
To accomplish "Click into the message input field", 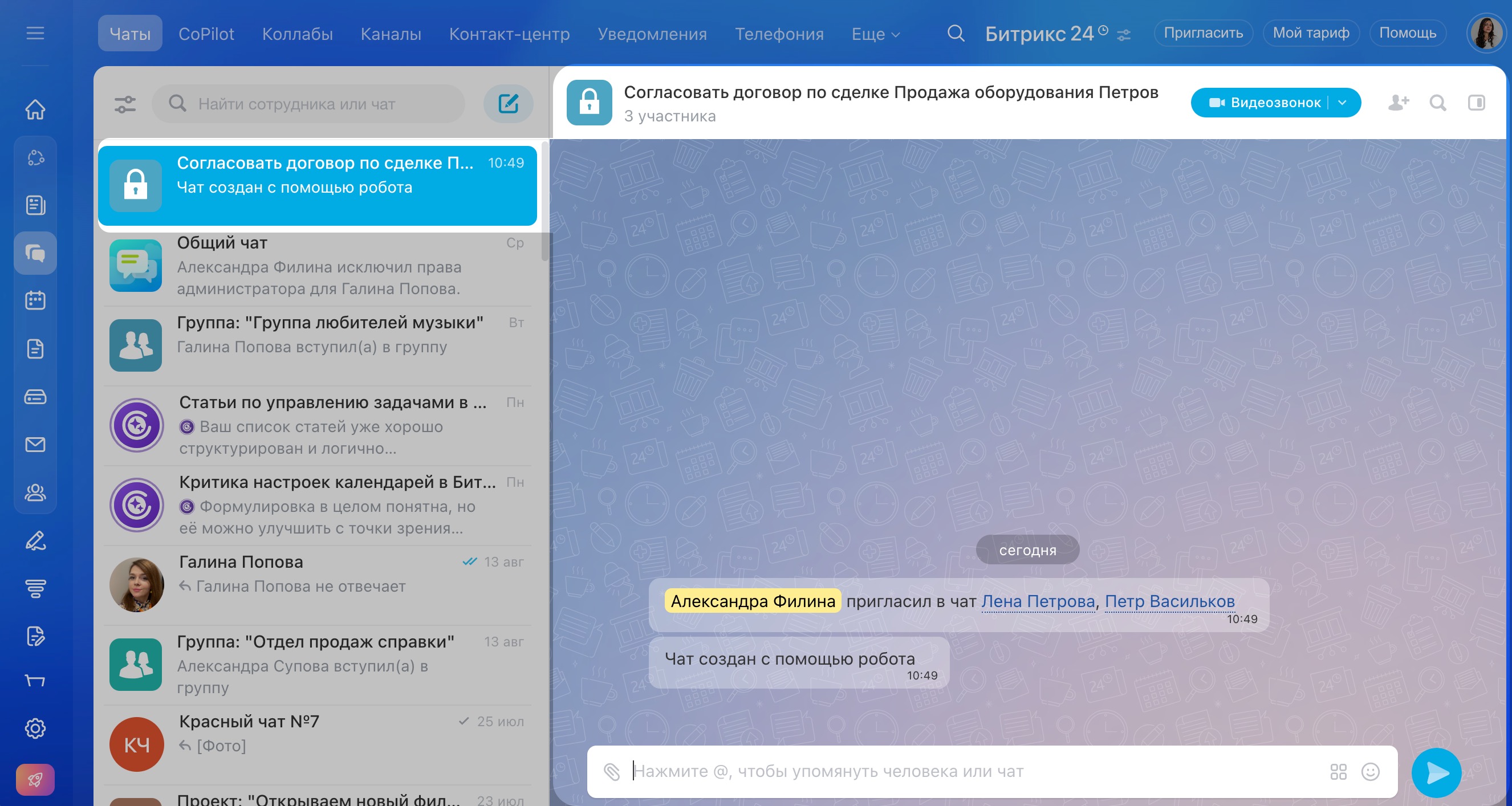I will tap(974, 771).
